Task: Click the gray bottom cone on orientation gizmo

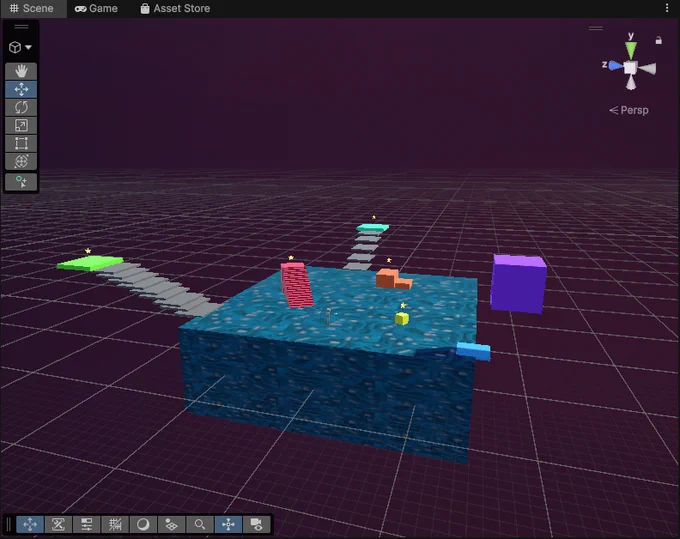Action: pyautogui.click(x=631, y=82)
